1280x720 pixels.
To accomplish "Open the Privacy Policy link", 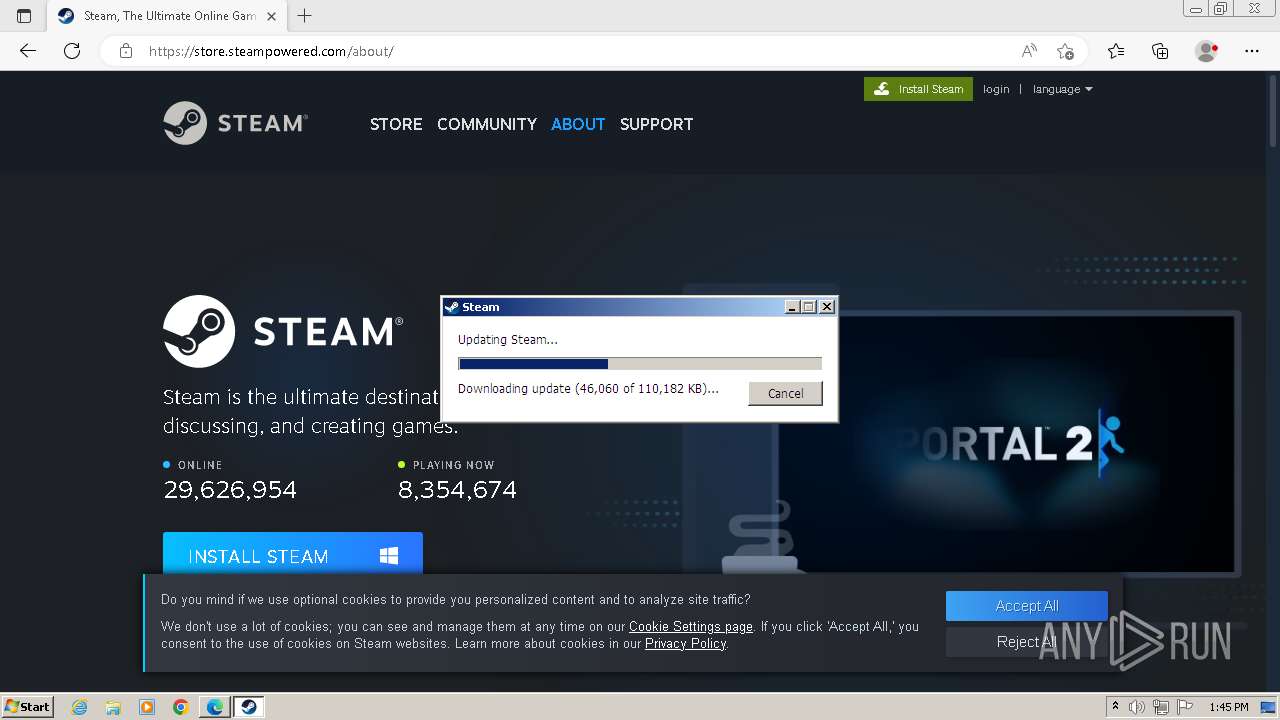I will pyautogui.click(x=686, y=644).
